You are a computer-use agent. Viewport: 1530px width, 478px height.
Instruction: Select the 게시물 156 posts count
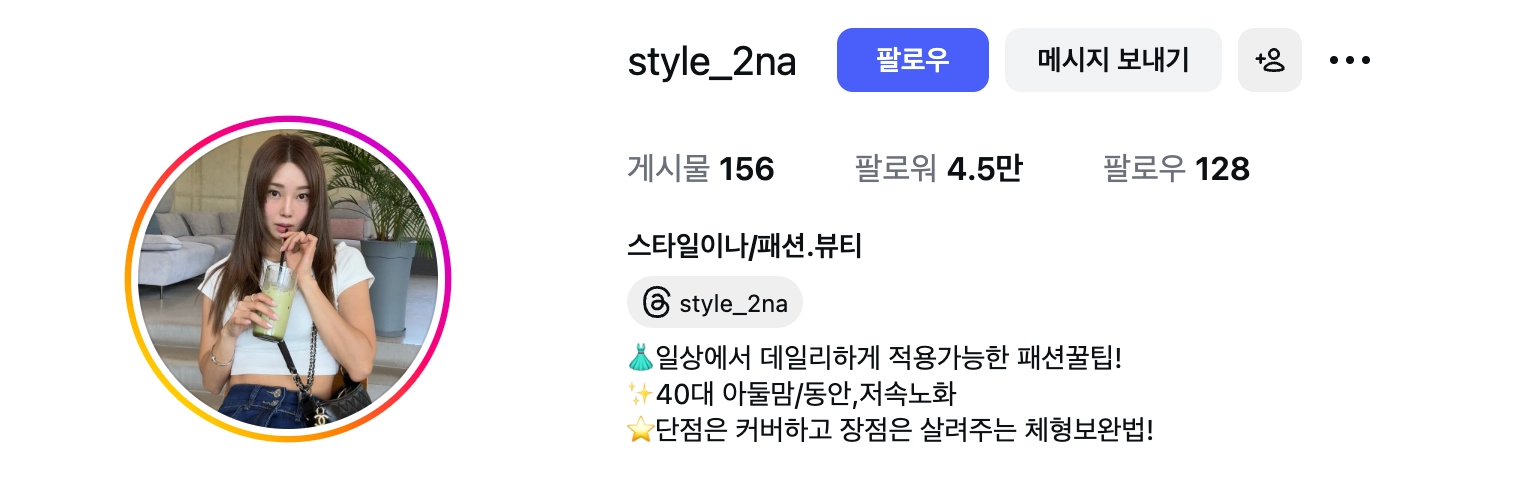pos(701,169)
